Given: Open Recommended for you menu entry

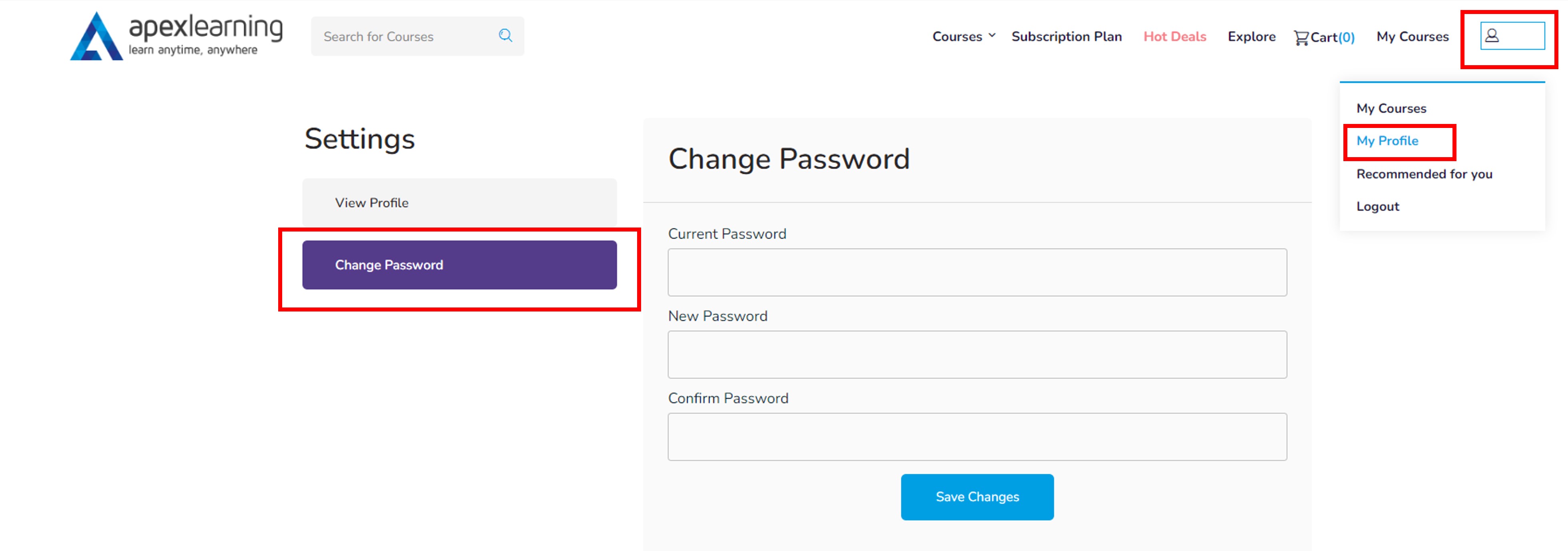Looking at the screenshot, I should 1424,174.
